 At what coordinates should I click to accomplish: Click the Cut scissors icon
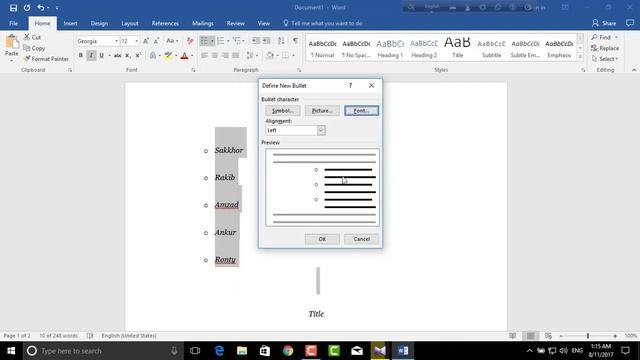click(x=27, y=37)
